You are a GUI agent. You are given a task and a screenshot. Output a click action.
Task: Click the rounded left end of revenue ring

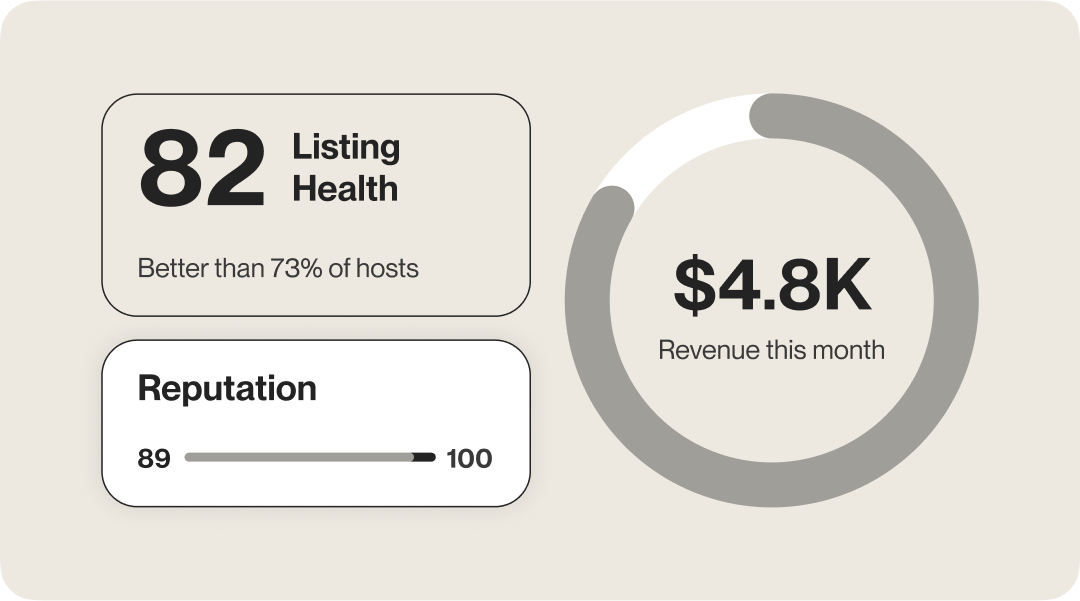[x=612, y=207]
